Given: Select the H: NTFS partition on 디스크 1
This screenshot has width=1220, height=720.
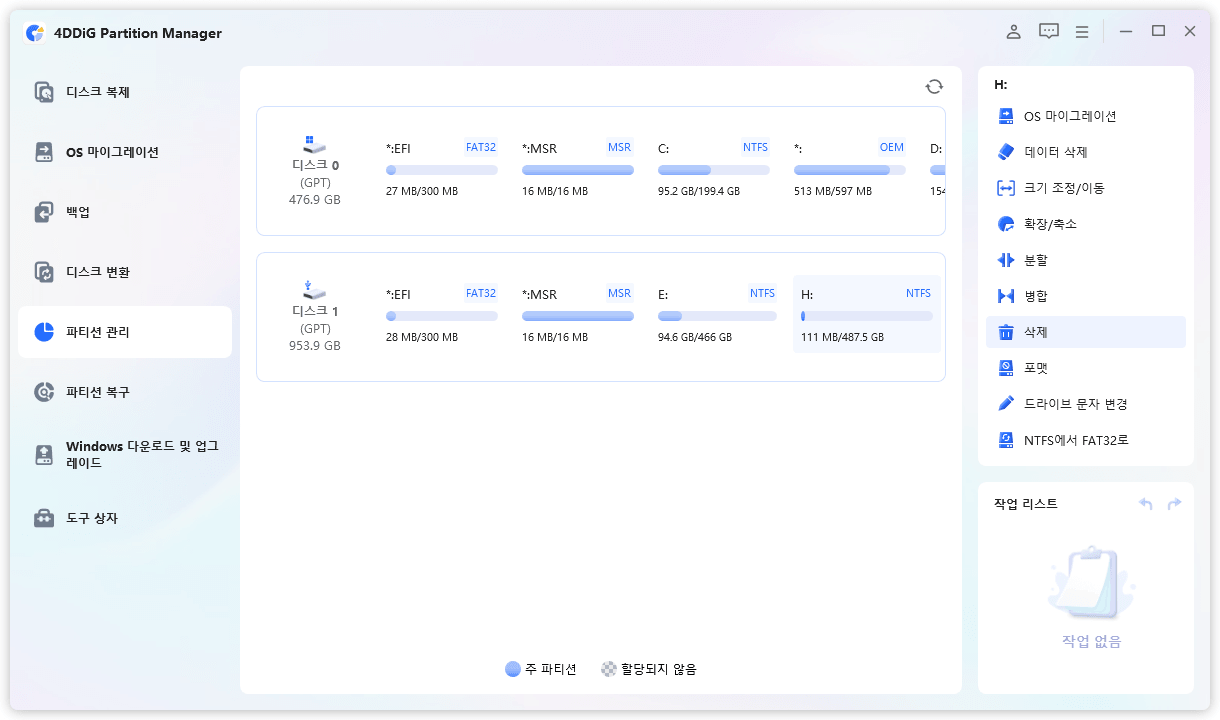Looking at the screenshot, I should coord(866,315).
